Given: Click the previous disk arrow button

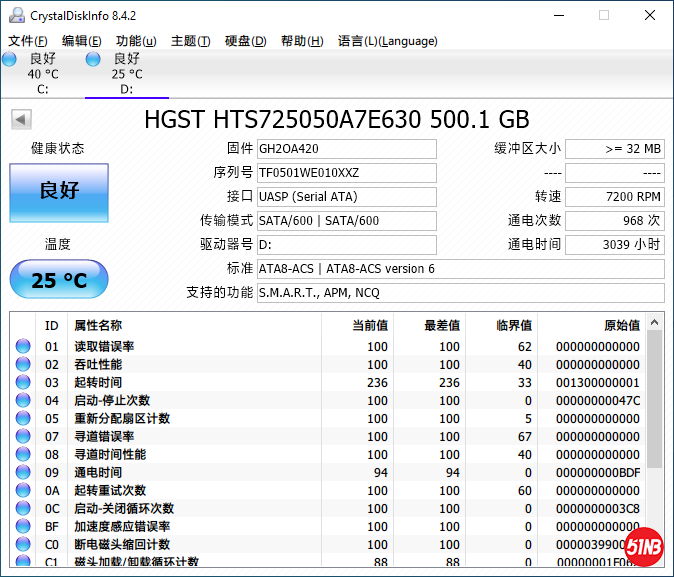Looking at the screenshot, I should (x=20, y=120).
